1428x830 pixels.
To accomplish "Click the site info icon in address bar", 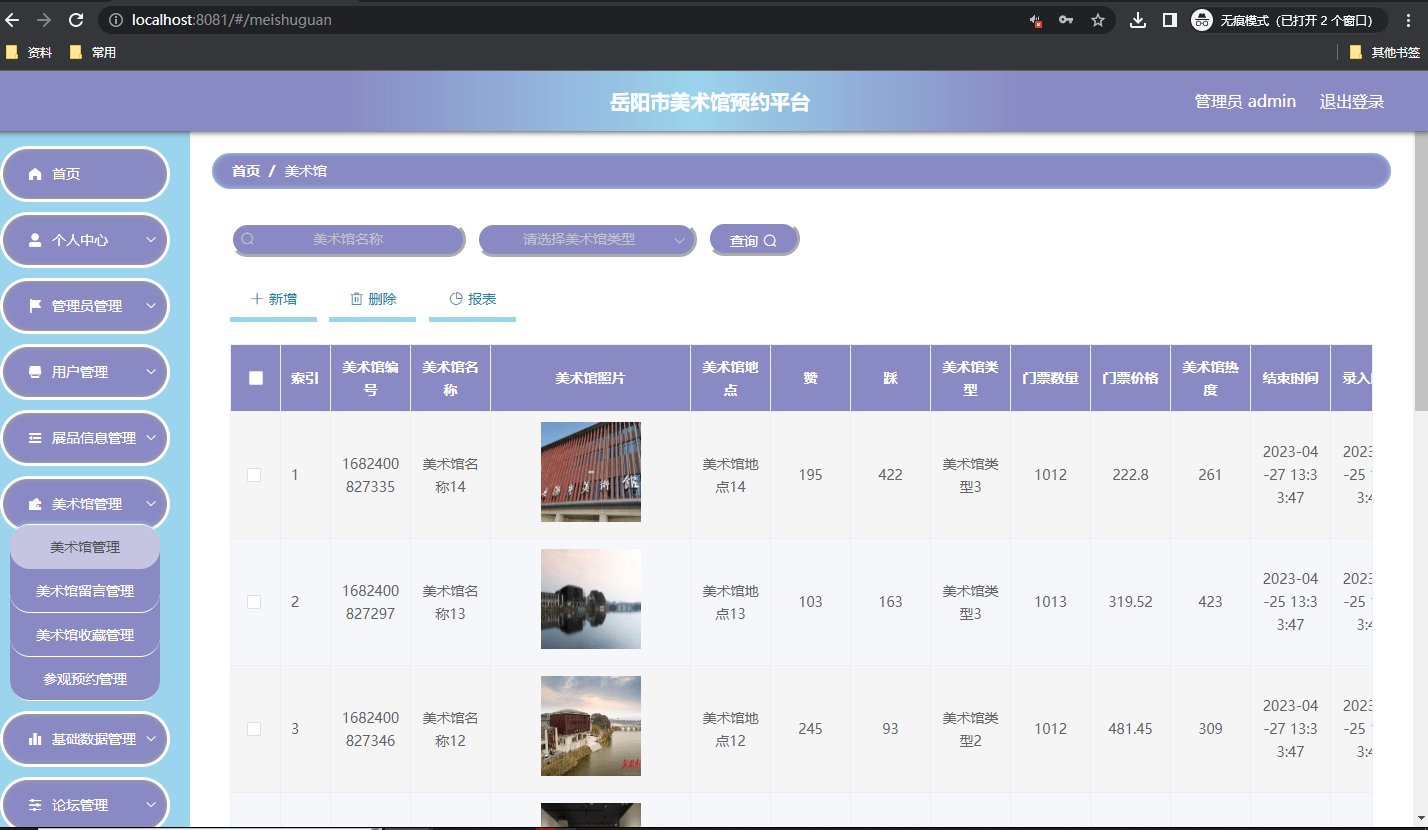I will point(116,20).
